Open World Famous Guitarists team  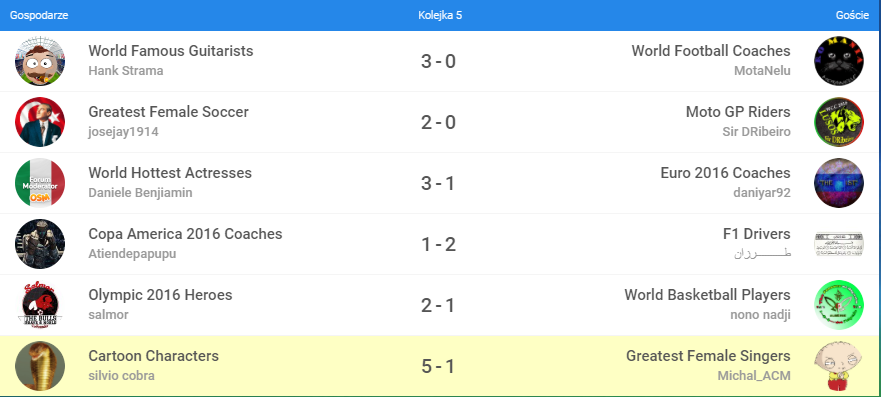(171, 51)
